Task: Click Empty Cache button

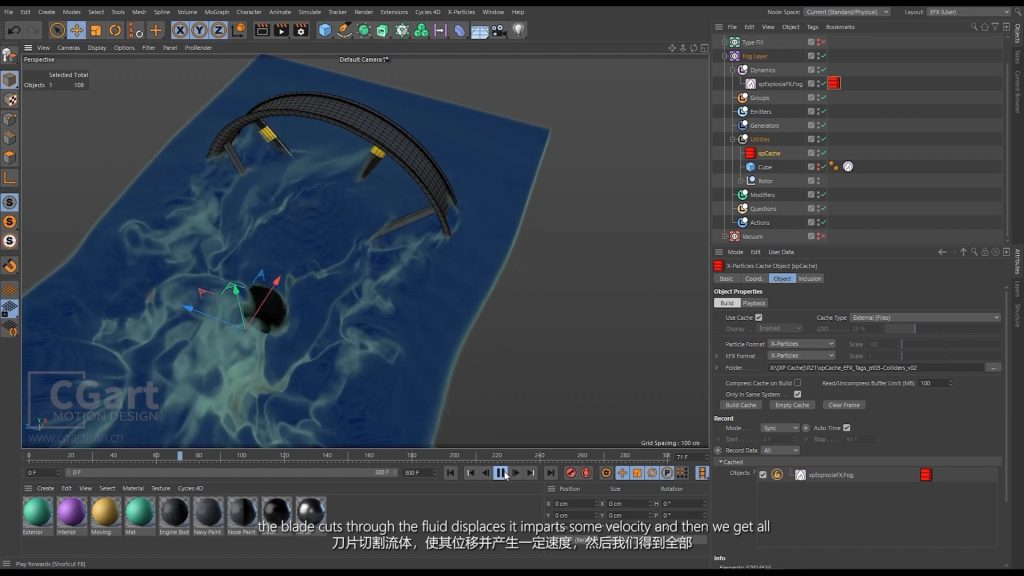Action: pos(792,405)
